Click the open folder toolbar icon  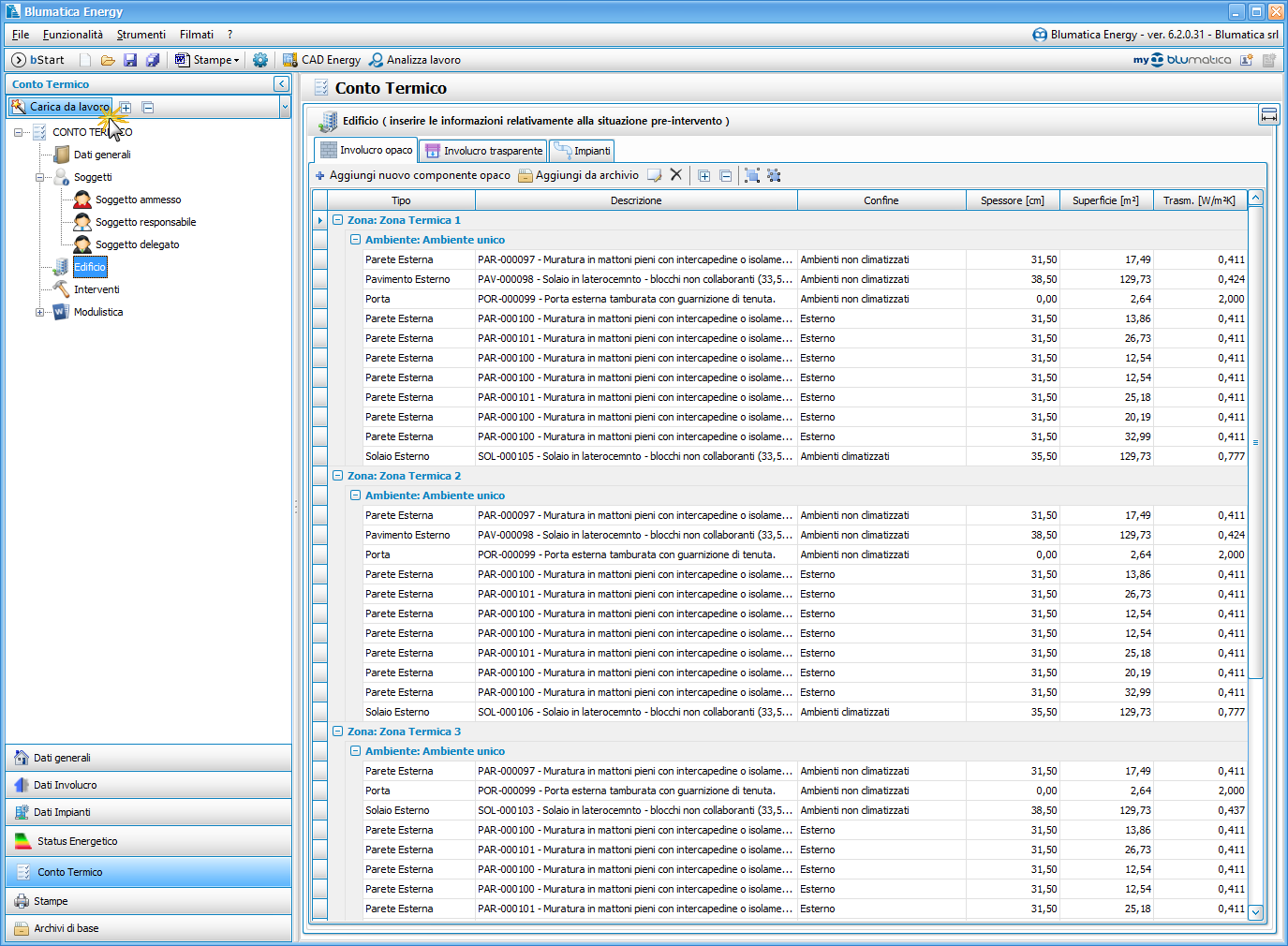pyautogui.click(x=108, y=60)
